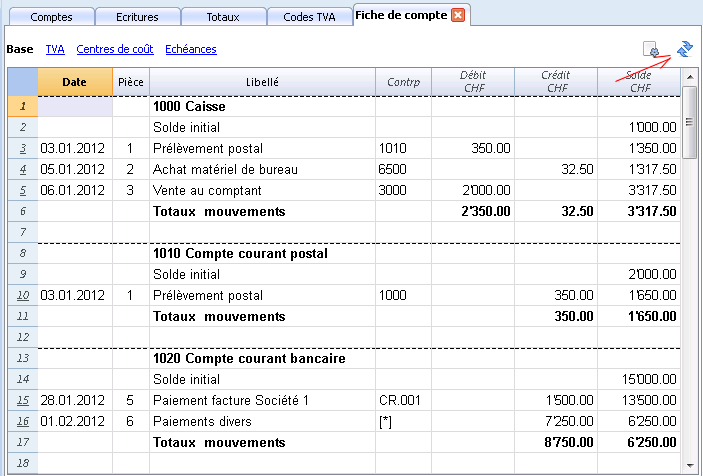
Task: Select the empty Date cell in row 1
Action: tap(75, 107)
